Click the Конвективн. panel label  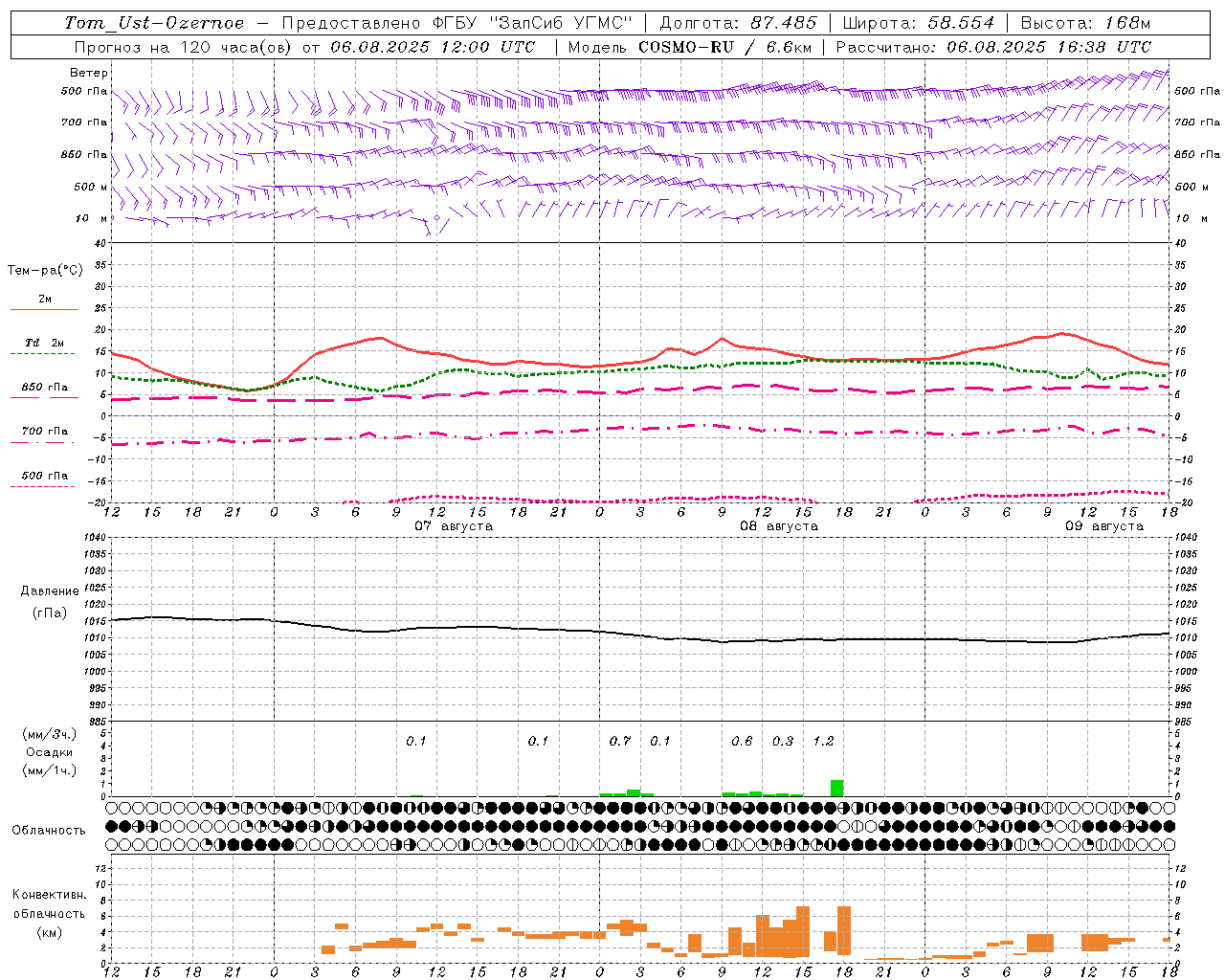[x=49, y=895]
